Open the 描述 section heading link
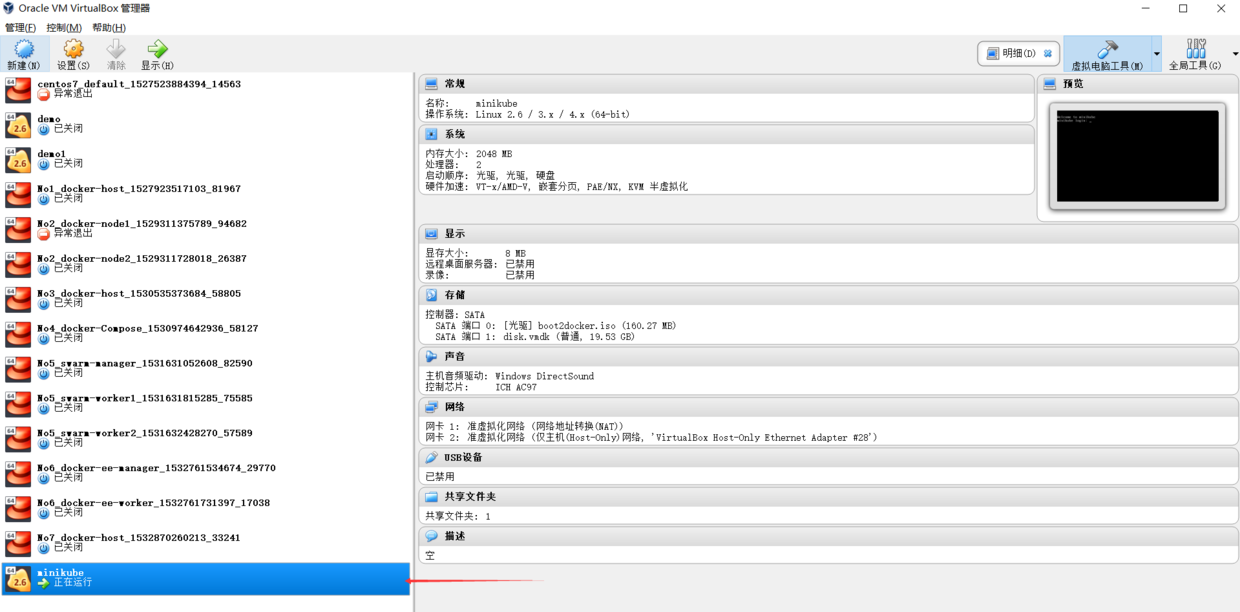 coord(455,536)
